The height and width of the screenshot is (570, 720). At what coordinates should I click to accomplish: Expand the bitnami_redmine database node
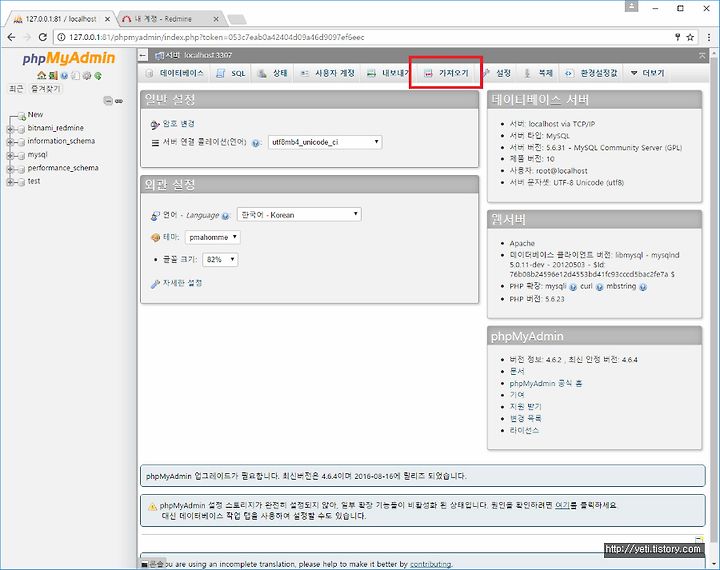(x=10, y=129)
